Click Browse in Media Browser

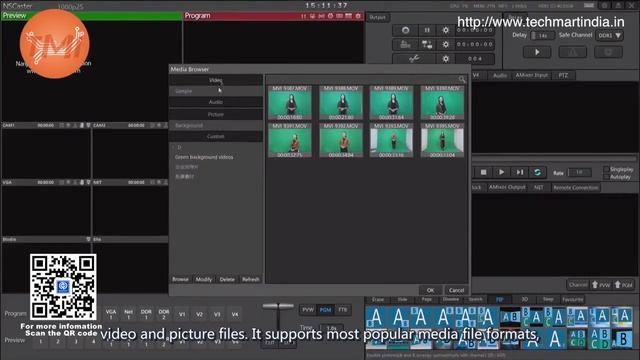pos(180,280)
